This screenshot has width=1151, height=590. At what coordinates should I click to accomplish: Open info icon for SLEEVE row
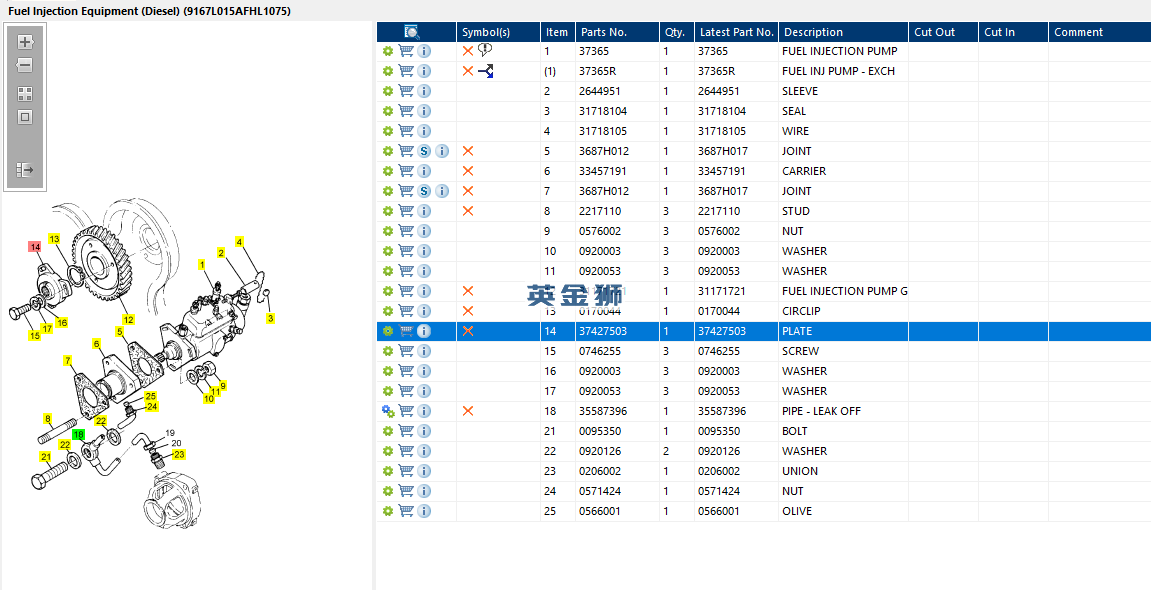coord(424,91)
